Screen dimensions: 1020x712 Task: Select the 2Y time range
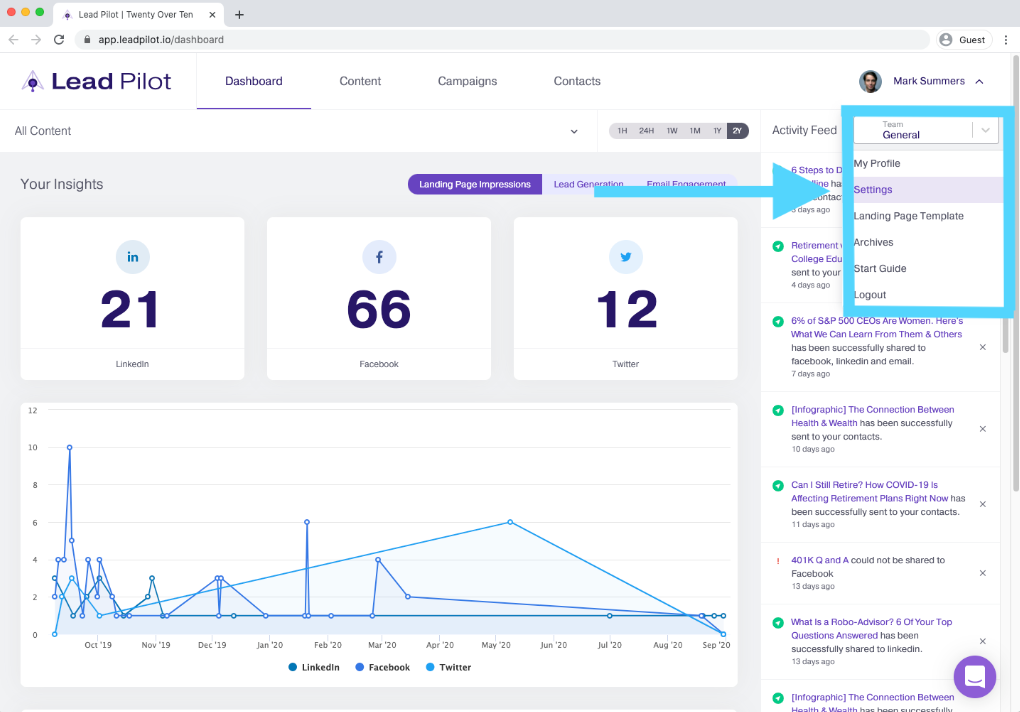(738, 131)
